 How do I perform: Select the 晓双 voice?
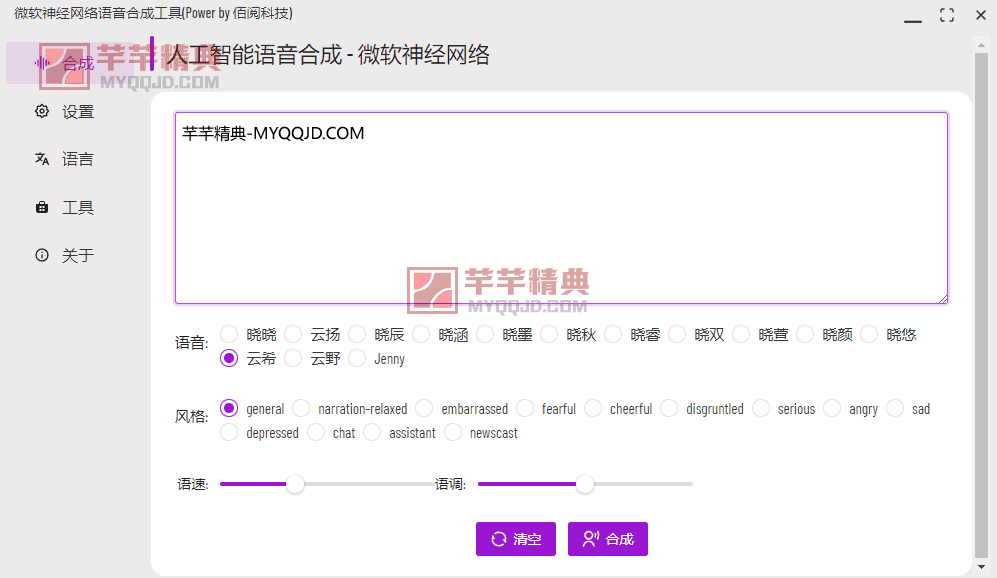677,334
